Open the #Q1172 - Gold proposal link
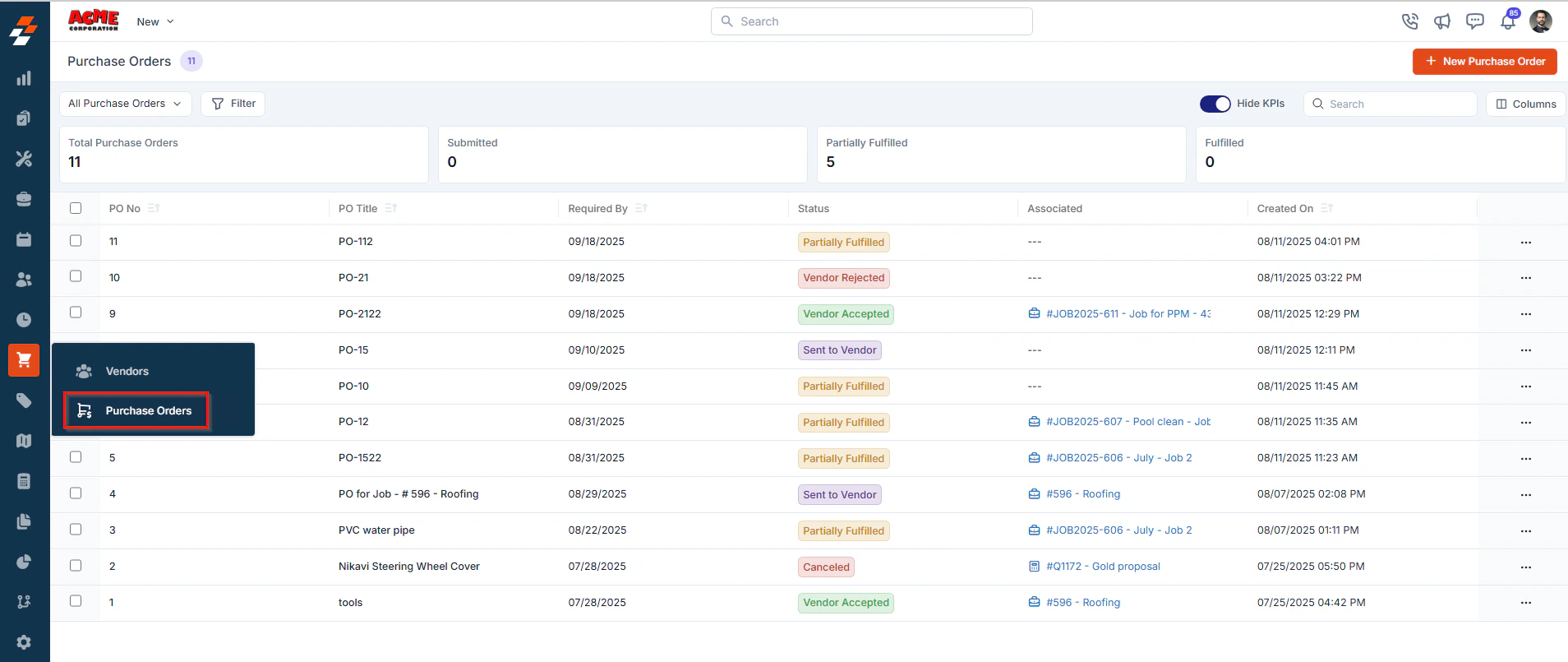The width and height of the screenshot is (1568, 662). (1103, 566)
